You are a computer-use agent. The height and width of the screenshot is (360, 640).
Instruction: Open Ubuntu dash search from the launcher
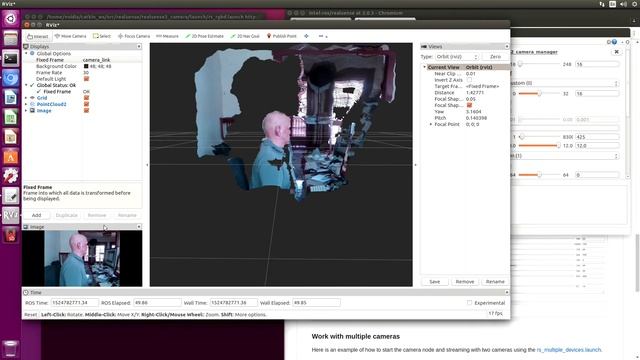[11, 18]
